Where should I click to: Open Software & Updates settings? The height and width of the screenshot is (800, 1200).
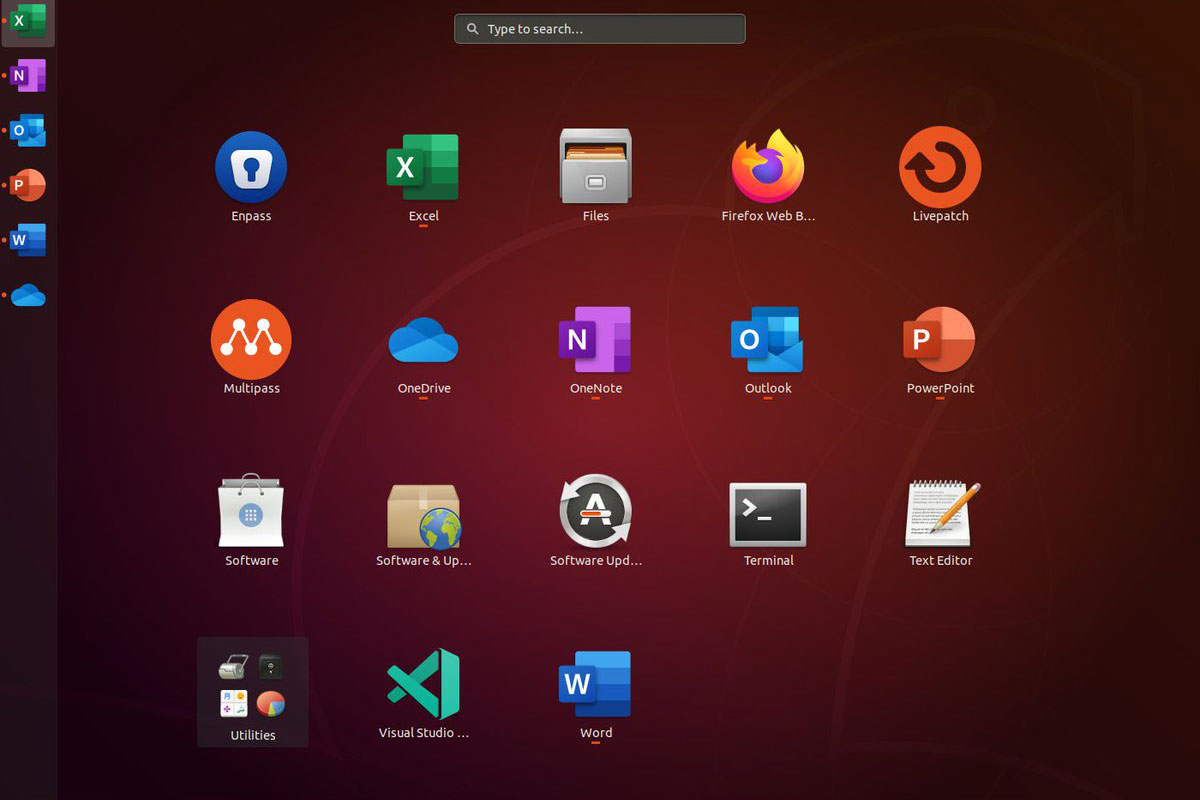[x=423, y=514]
